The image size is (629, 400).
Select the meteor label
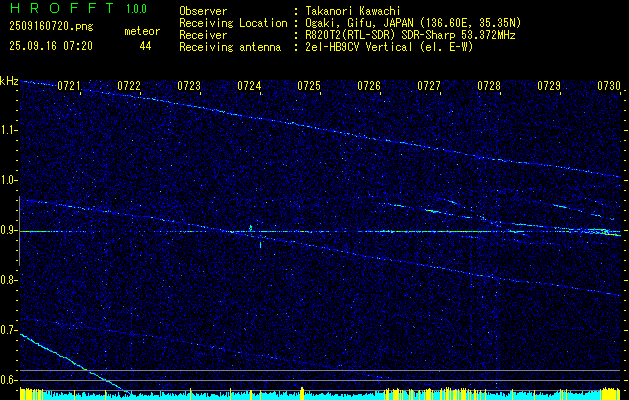[x=142, y=32]
